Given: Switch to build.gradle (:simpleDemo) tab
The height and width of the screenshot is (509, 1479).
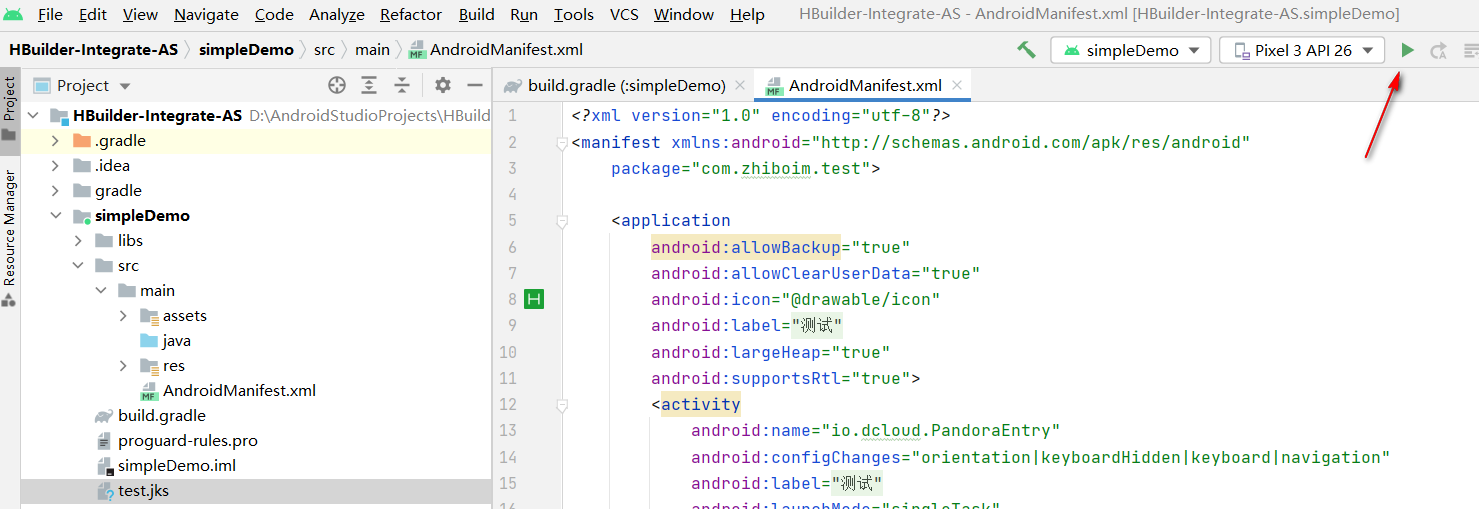Looking at the screenshot, I should click(626, 86).
